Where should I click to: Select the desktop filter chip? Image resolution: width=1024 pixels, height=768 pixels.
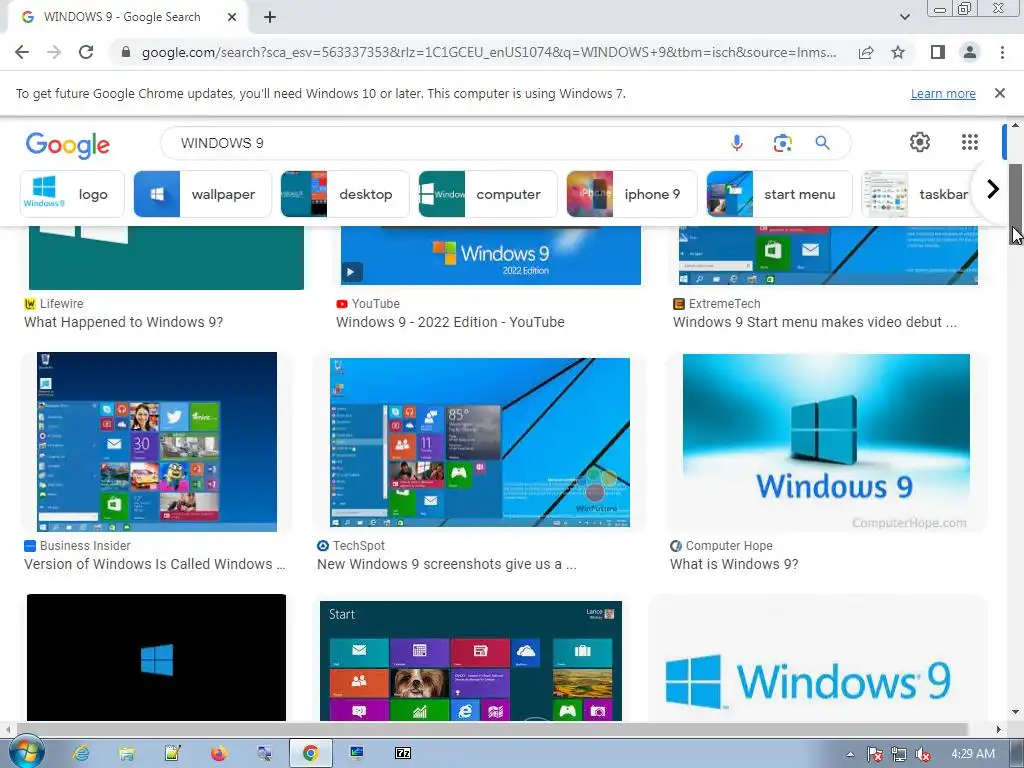coord(345,194)
